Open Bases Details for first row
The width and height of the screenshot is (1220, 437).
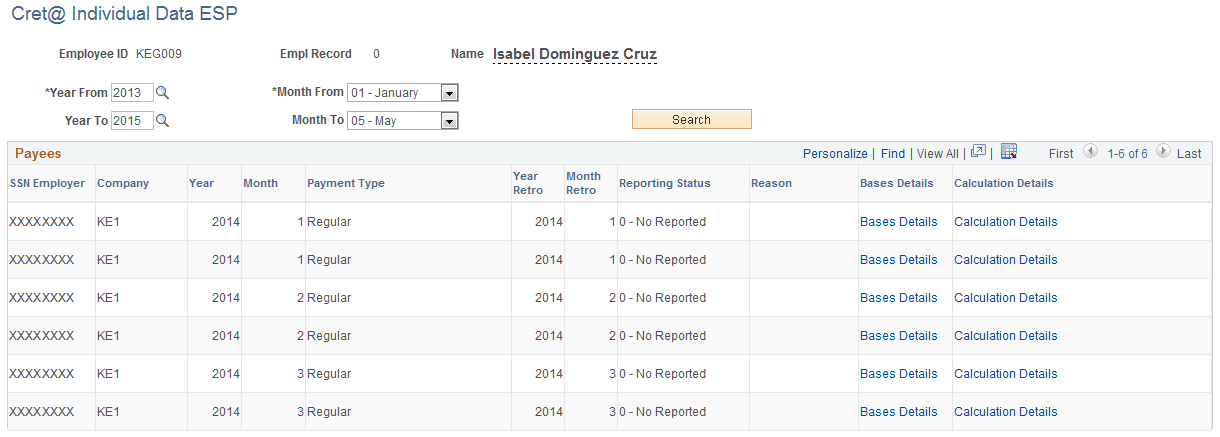coord(899,222)
